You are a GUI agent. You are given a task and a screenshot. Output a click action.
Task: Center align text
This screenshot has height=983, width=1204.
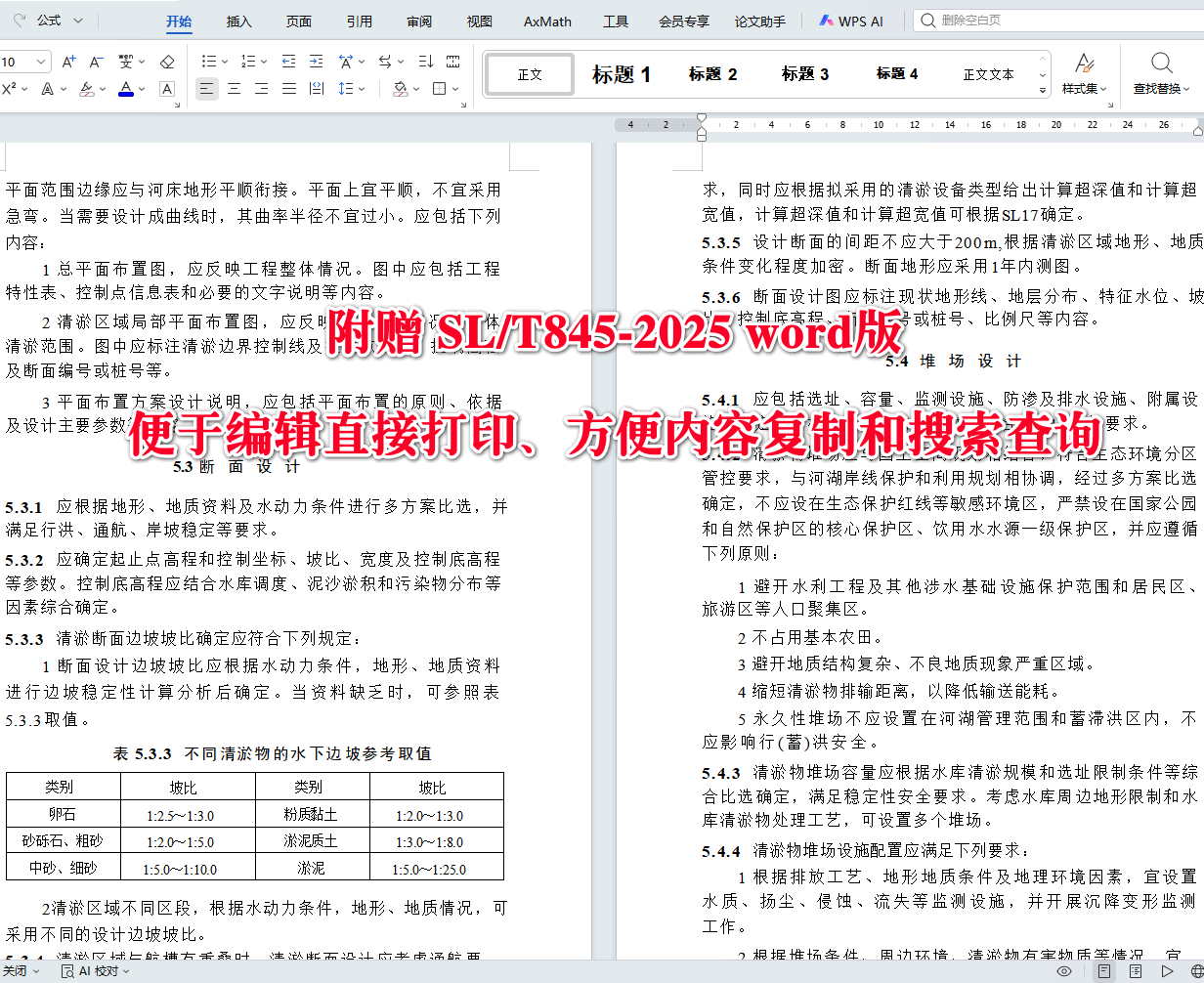click(x=234, y=89)
